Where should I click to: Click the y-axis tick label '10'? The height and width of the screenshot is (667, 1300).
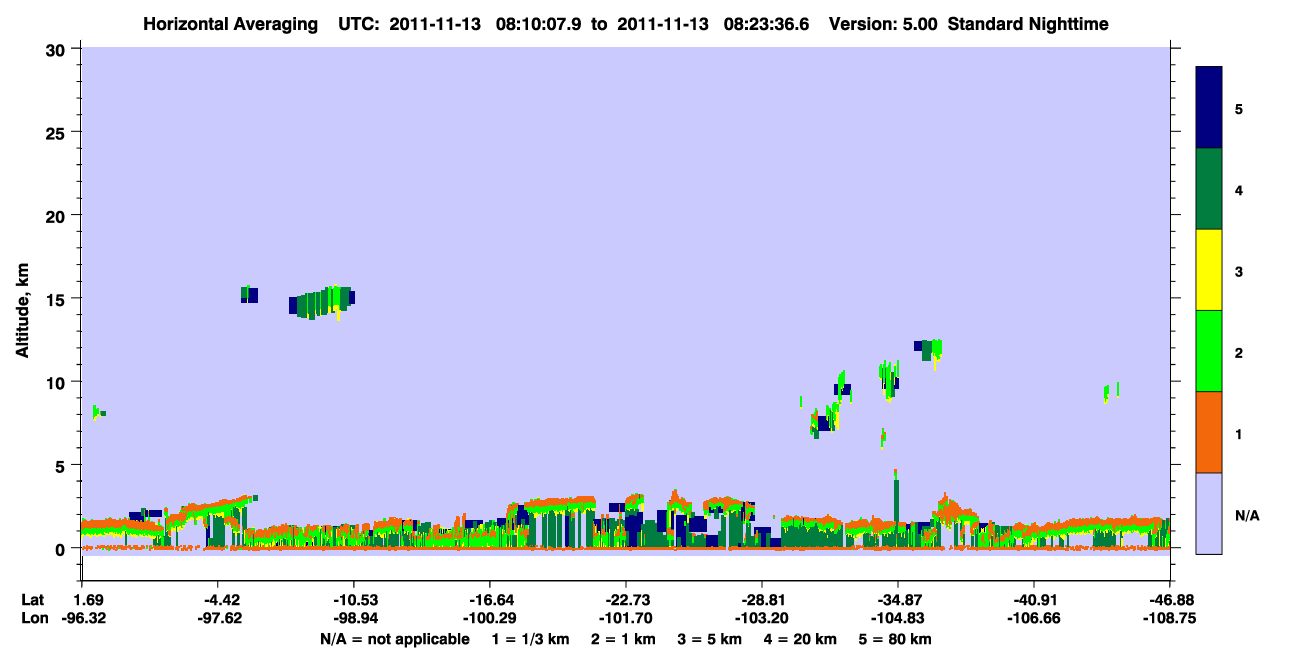[x=58, y=382]
